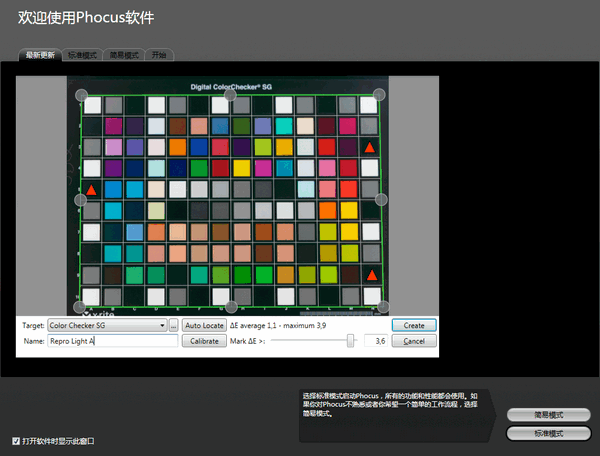Click the upper-right red warning triangle

(x=370, y=148)
